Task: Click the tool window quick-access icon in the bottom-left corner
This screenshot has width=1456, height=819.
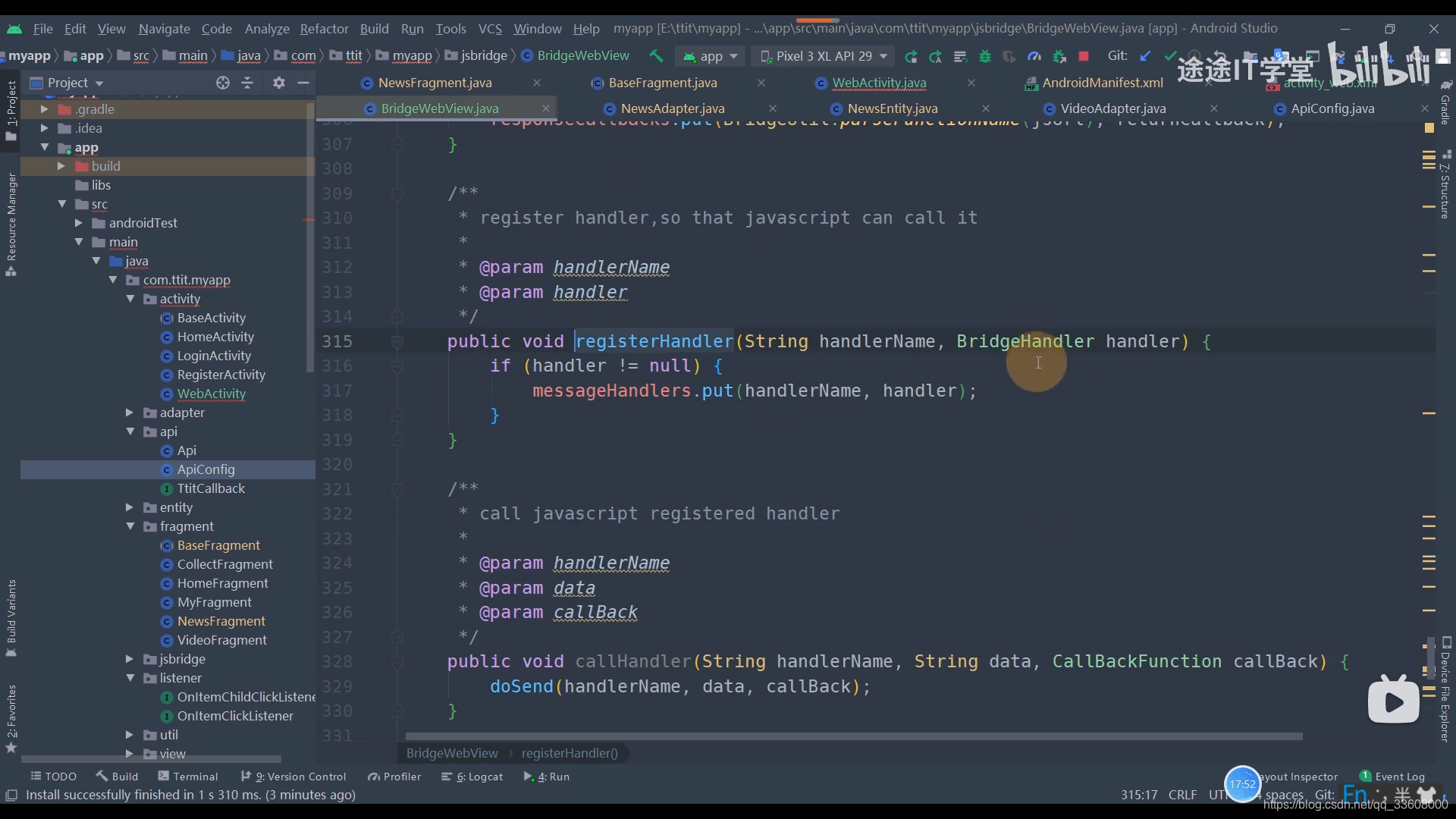Action: [11, 795]
